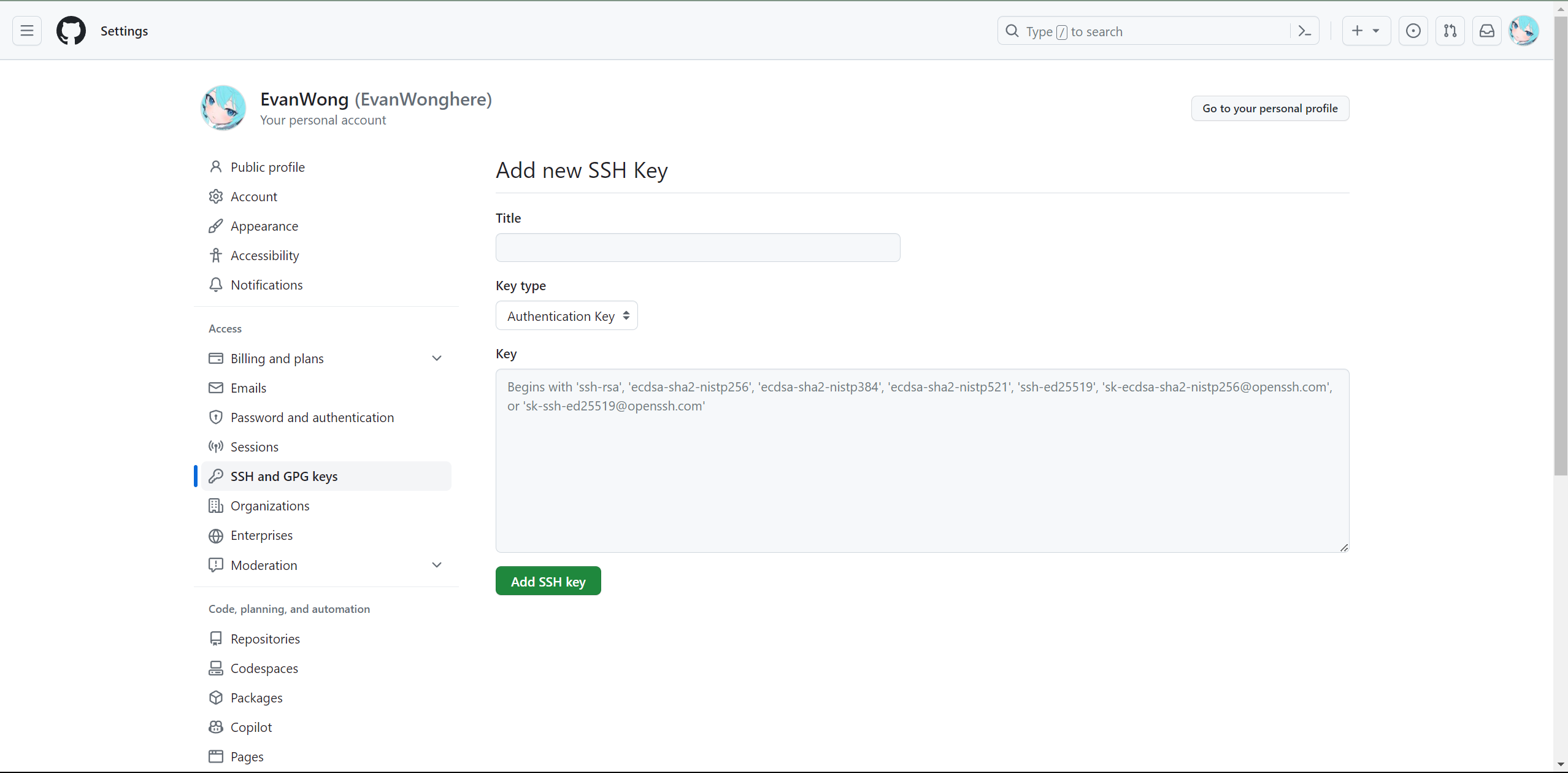Focus the Title input field
This screenshot has width=1568, height=773.
click(x=698, y=248)
